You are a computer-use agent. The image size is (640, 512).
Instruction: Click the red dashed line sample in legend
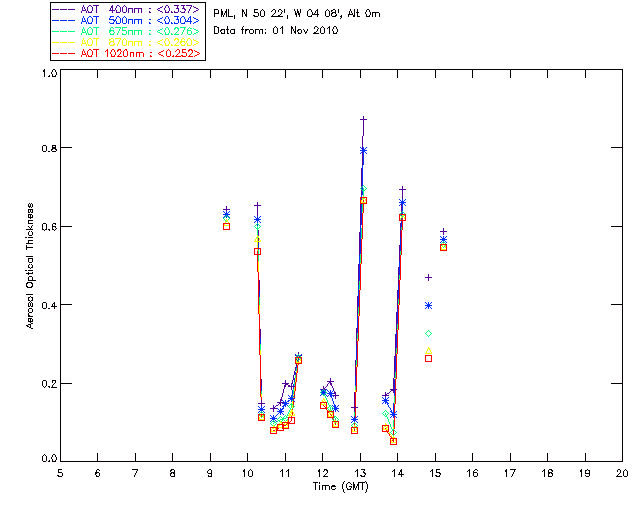tap(63, 53)
